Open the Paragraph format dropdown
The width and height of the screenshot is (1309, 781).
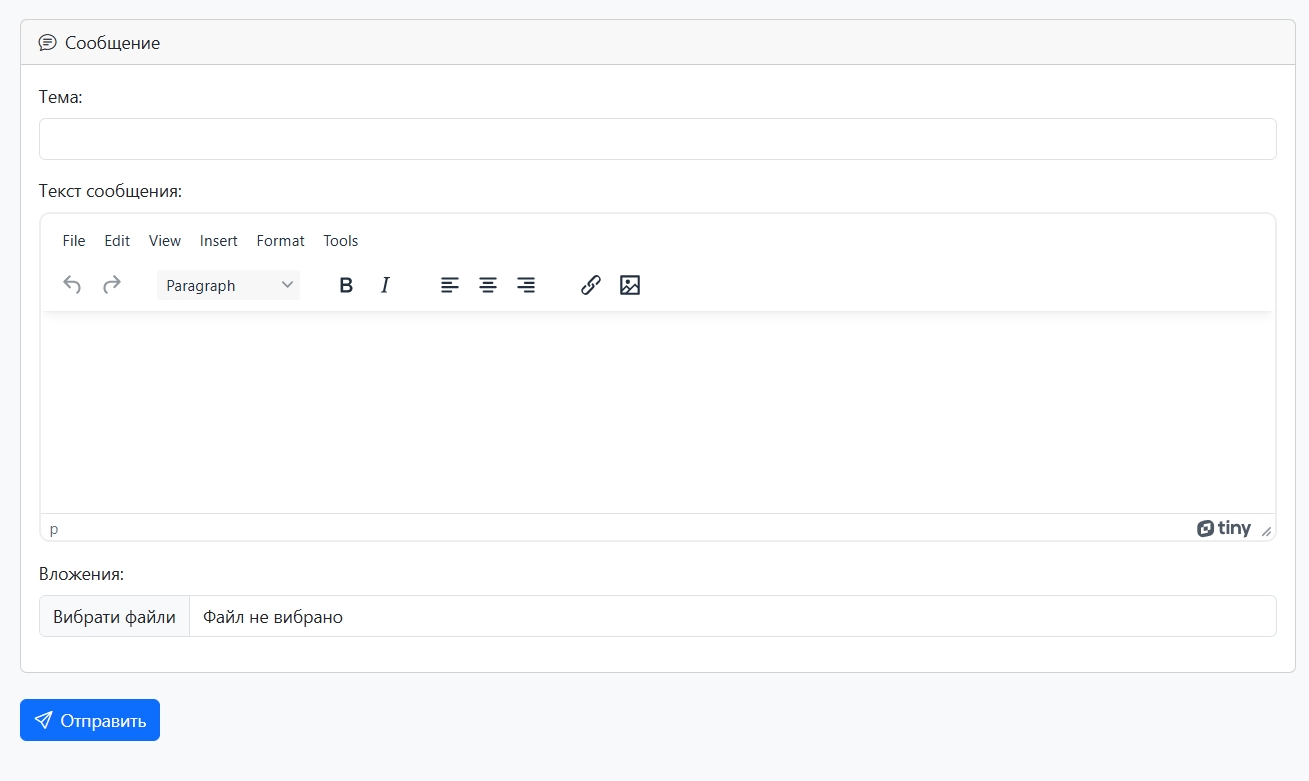228,285
